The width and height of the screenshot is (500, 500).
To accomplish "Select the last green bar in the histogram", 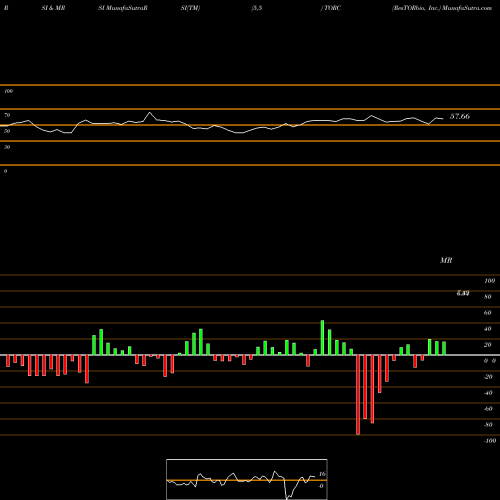I will click(444, 348).
